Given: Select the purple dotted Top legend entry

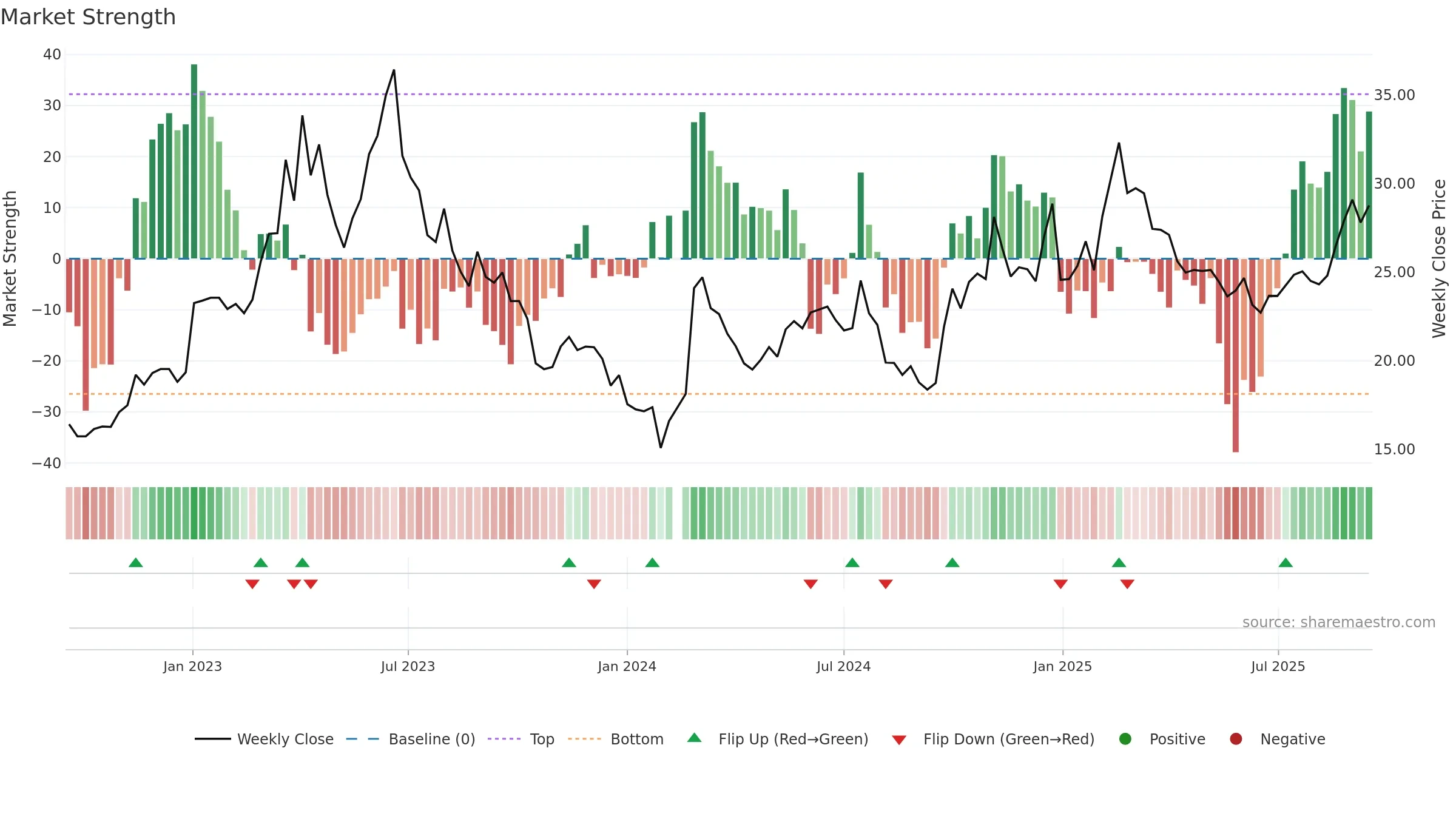Looking at the screenshot, I should click(521, 739).
